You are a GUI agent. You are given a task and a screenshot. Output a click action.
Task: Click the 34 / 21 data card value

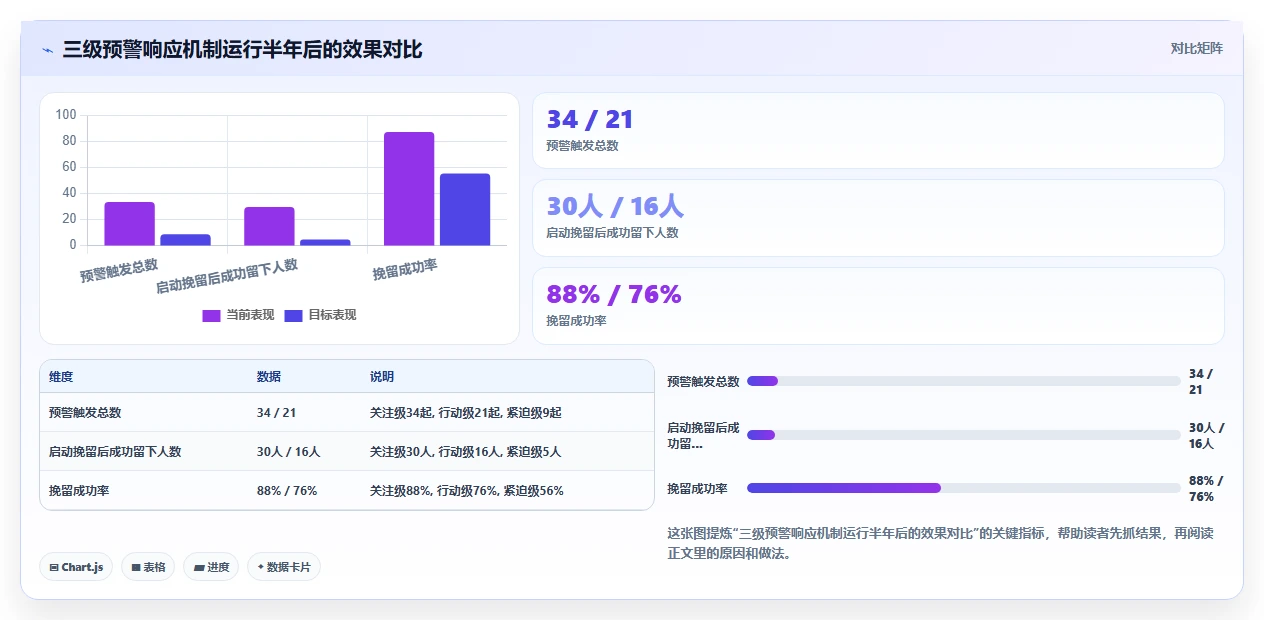point(590,120)
